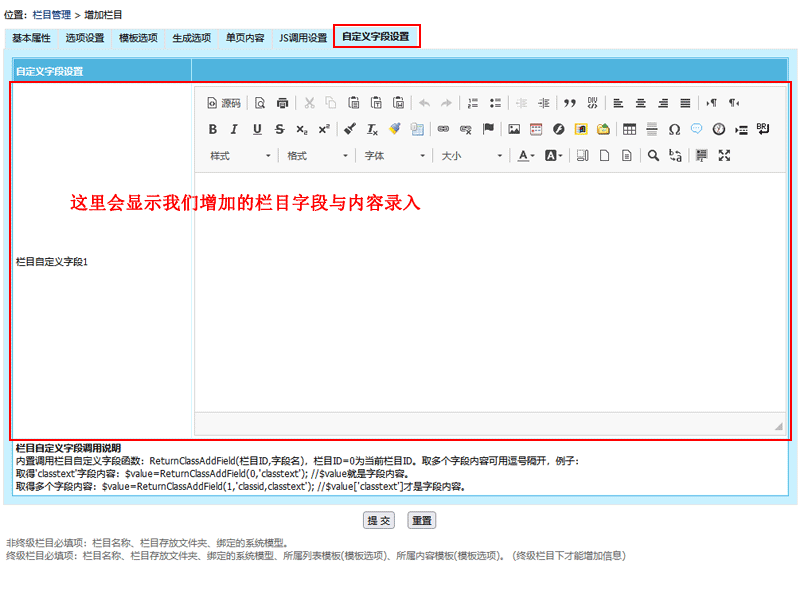The height and width of the screenshot is (599, 800).
Task: Click the 源码 source code button
Action: point(224,103)
